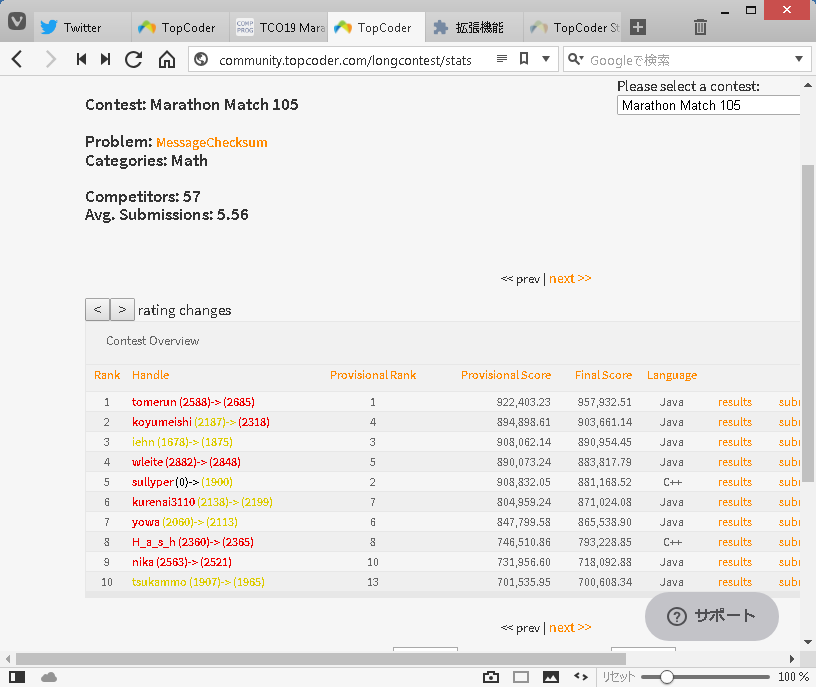Screen dimensions: 816x687
Task: Open H_a_s_h's profile
Action: [x=154, y=542]
